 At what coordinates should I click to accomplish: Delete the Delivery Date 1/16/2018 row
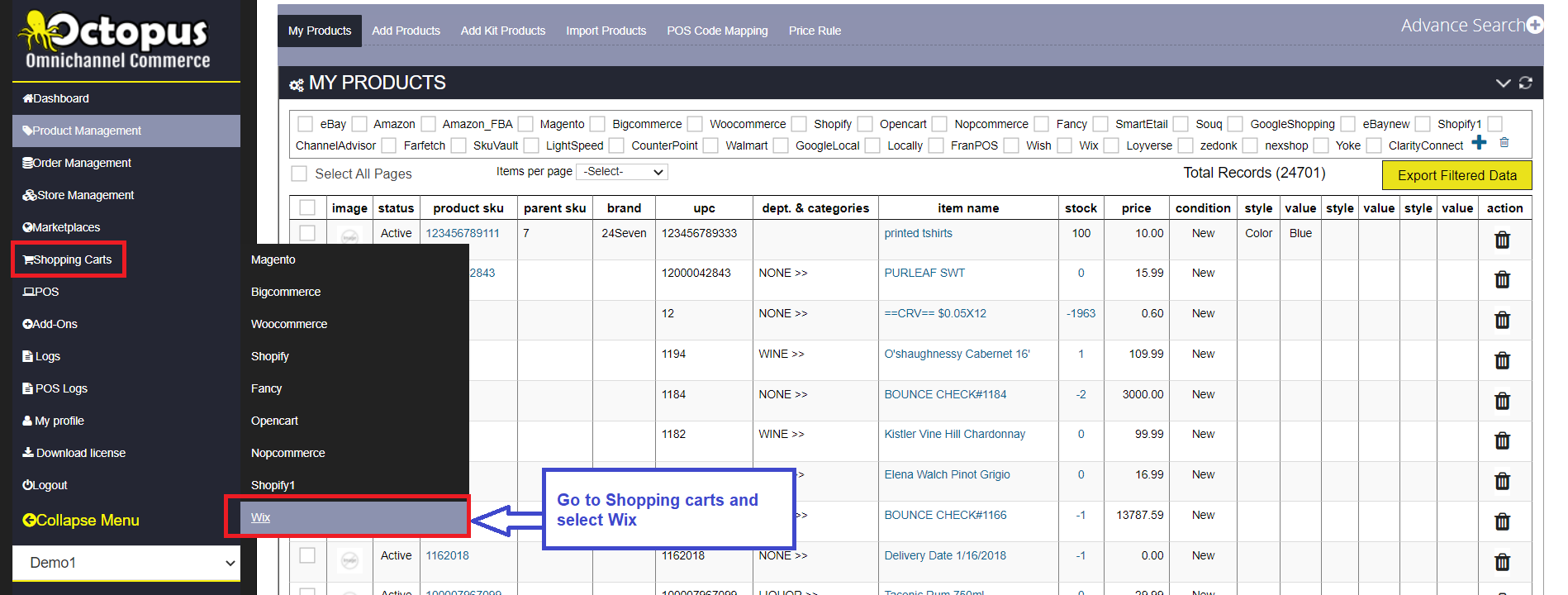pyautogui.click(x=1502, y=562)
